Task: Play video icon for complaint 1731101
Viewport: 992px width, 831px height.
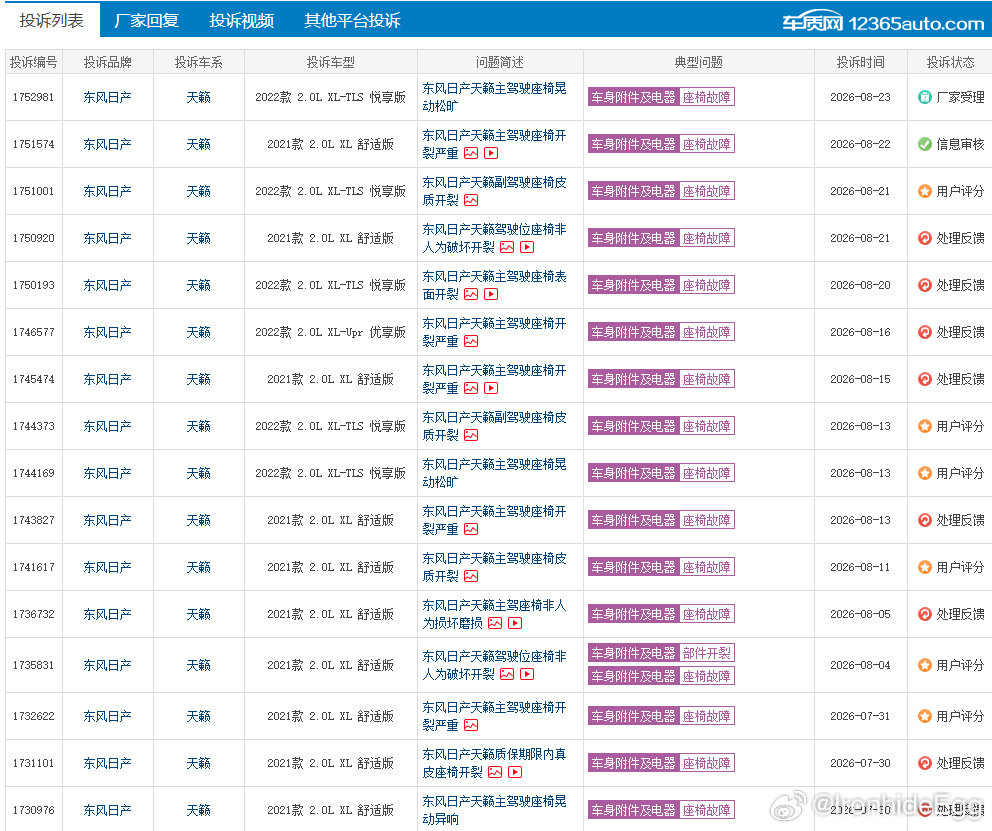Action: click(x=515, y=772)
